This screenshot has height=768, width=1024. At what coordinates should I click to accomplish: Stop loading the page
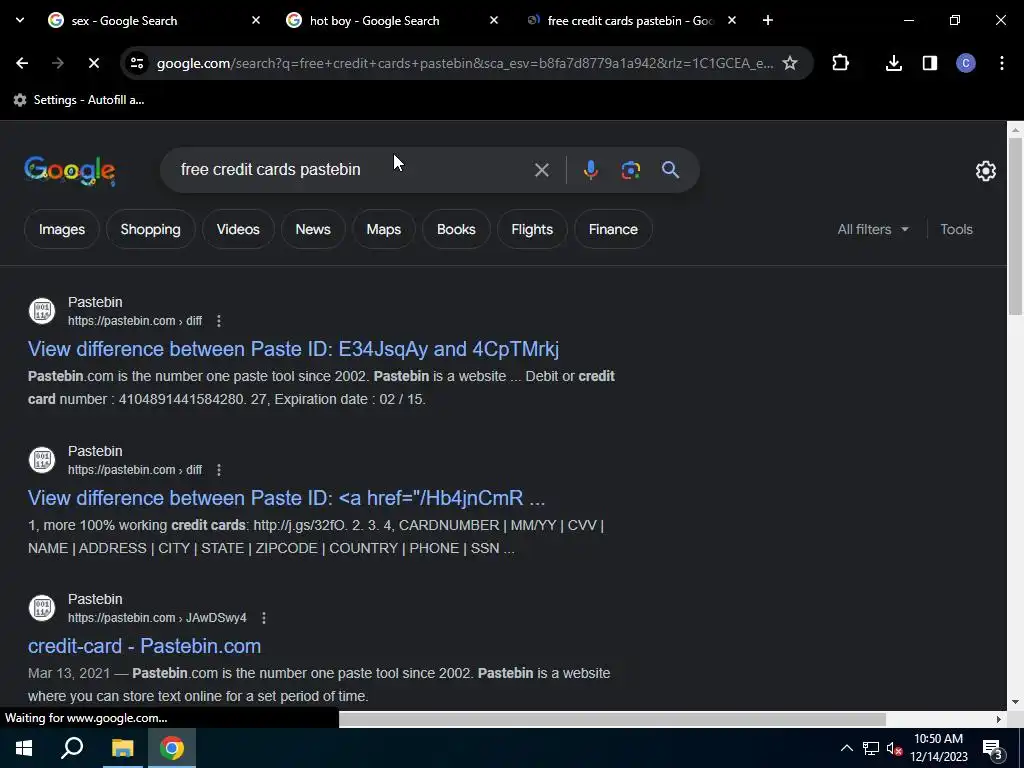pyautogui.click(x=93, y=63)
